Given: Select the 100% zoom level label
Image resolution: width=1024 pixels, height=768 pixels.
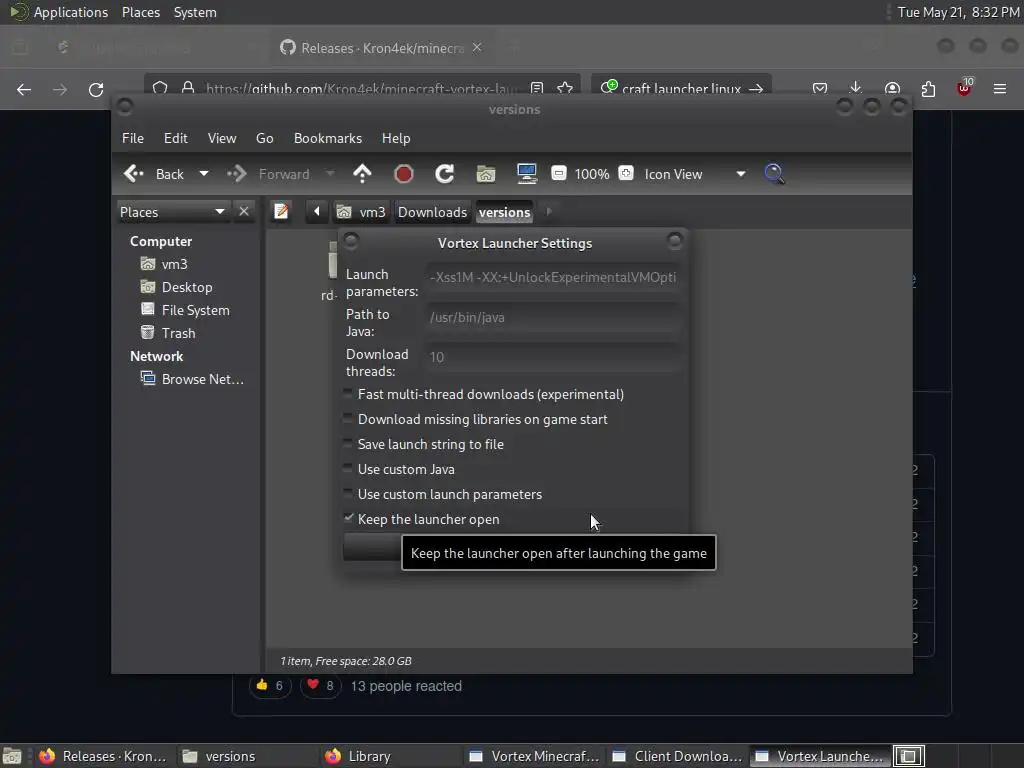Looking at the screenshot, I should tap(592, 174).
